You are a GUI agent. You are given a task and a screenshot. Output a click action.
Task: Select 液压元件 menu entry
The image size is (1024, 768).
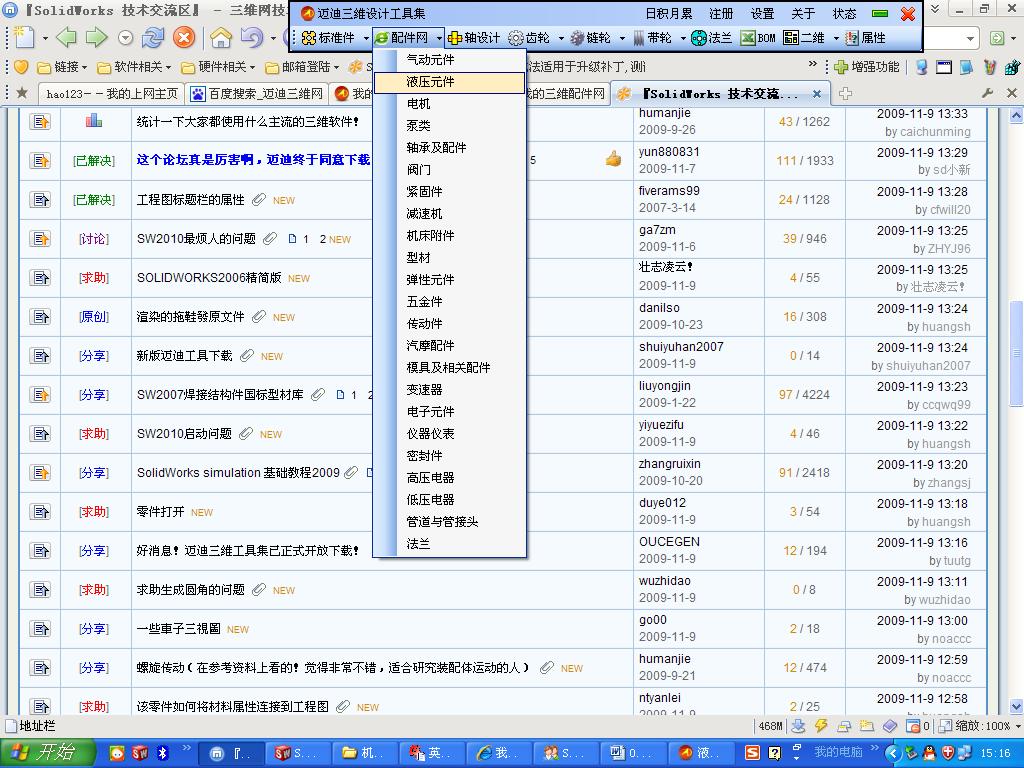449,82
